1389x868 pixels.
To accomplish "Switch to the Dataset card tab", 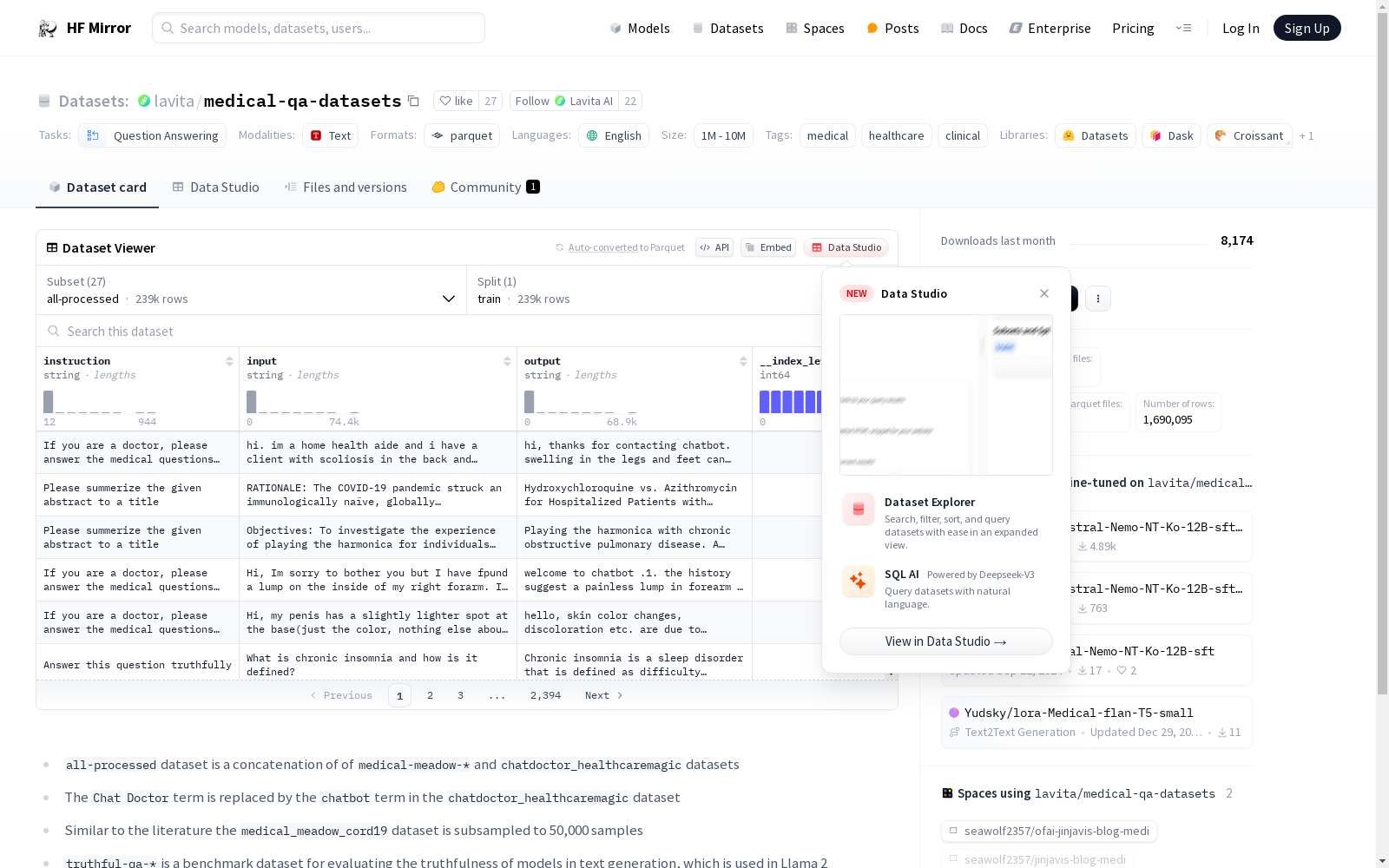I will [x=97, y=187].
